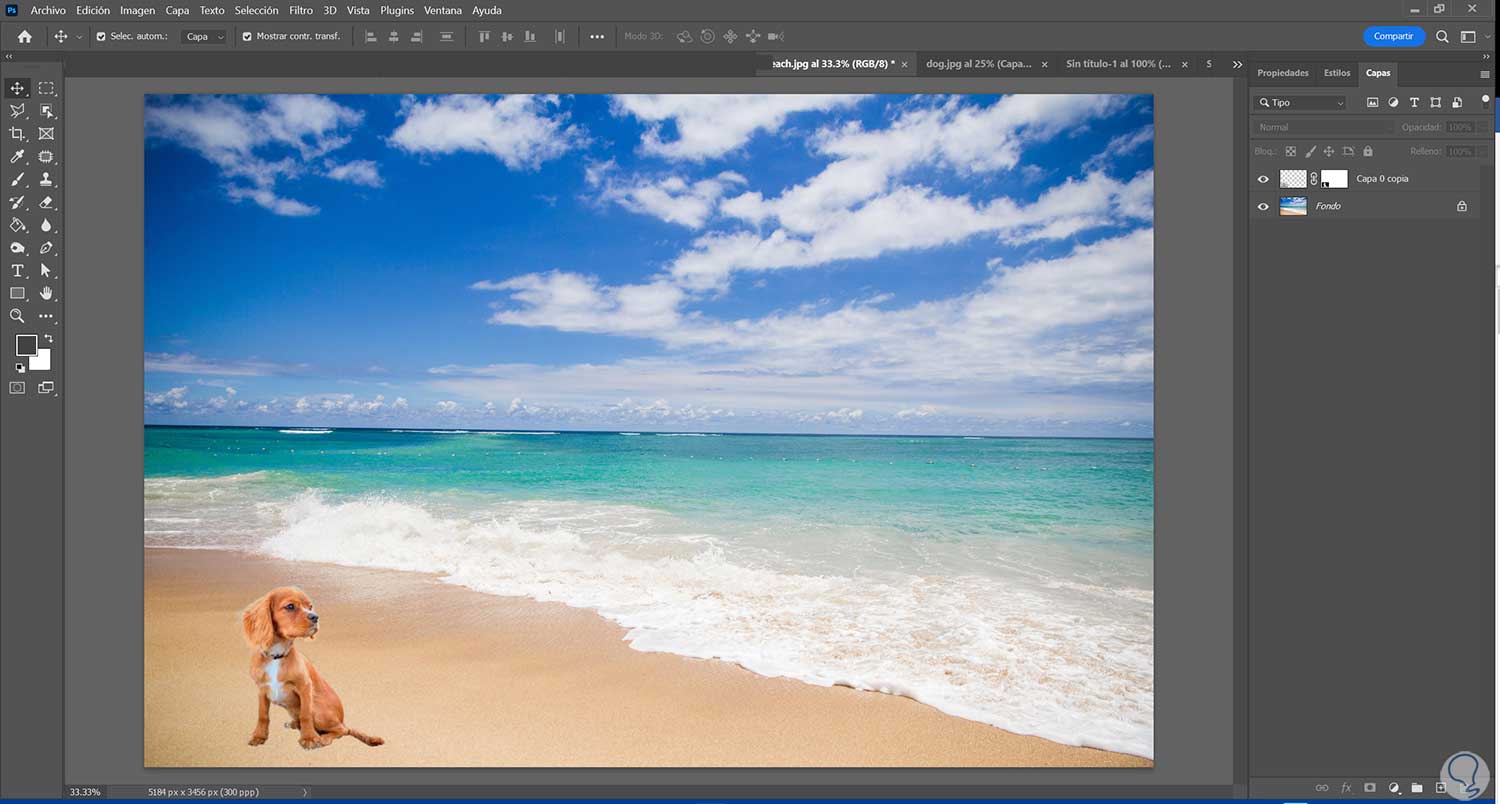Select the Type tool in the toolbox
The width and height of the screenshot is (1500, 804).
pyautogui.click(x=17, y=271)
